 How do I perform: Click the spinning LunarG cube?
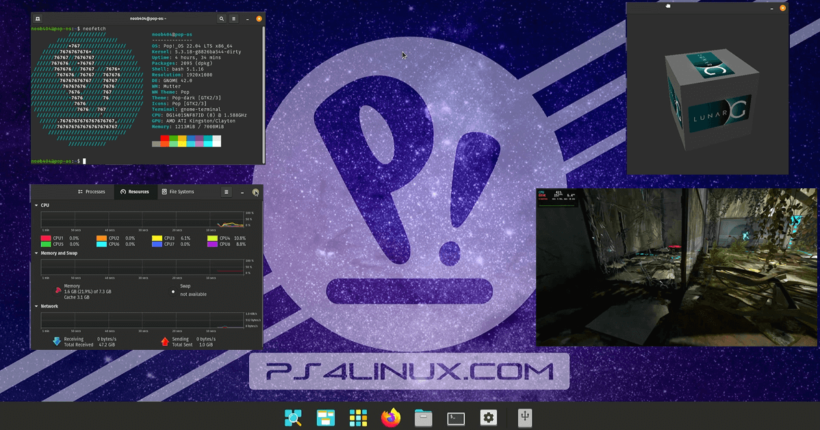pyautogui.click(x=712, y=98)
